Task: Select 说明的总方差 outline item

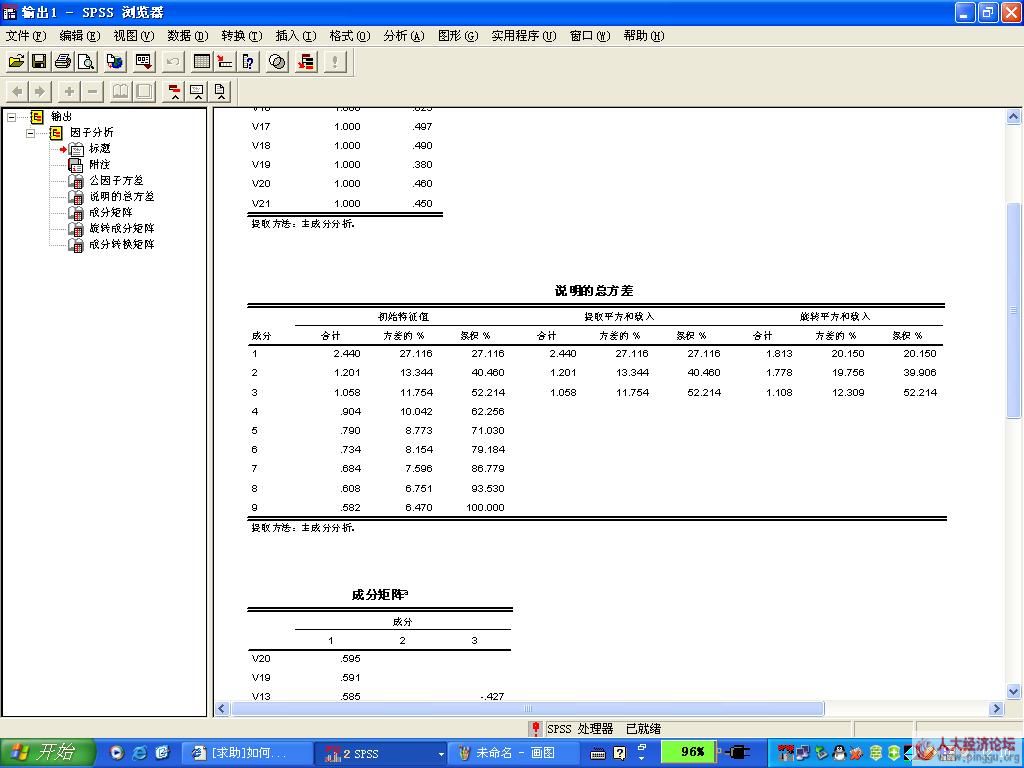Action: 121,196
